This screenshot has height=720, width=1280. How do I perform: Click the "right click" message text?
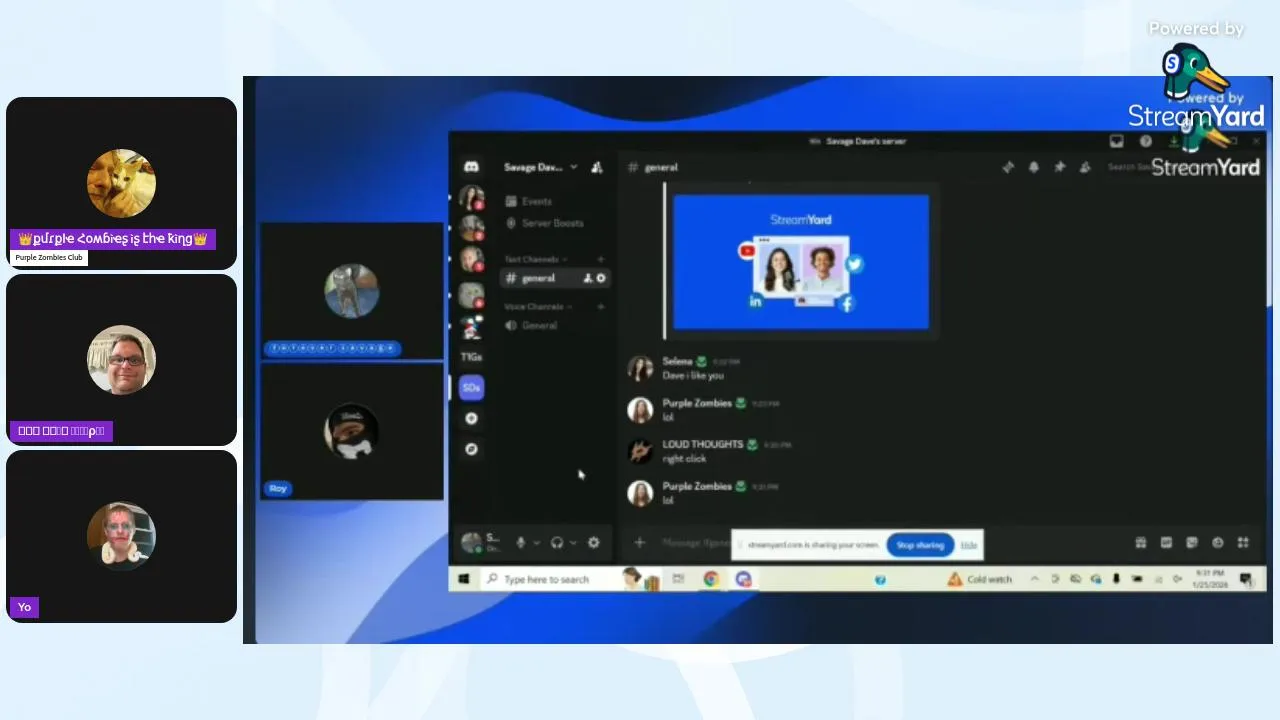[x=684, y=459]
